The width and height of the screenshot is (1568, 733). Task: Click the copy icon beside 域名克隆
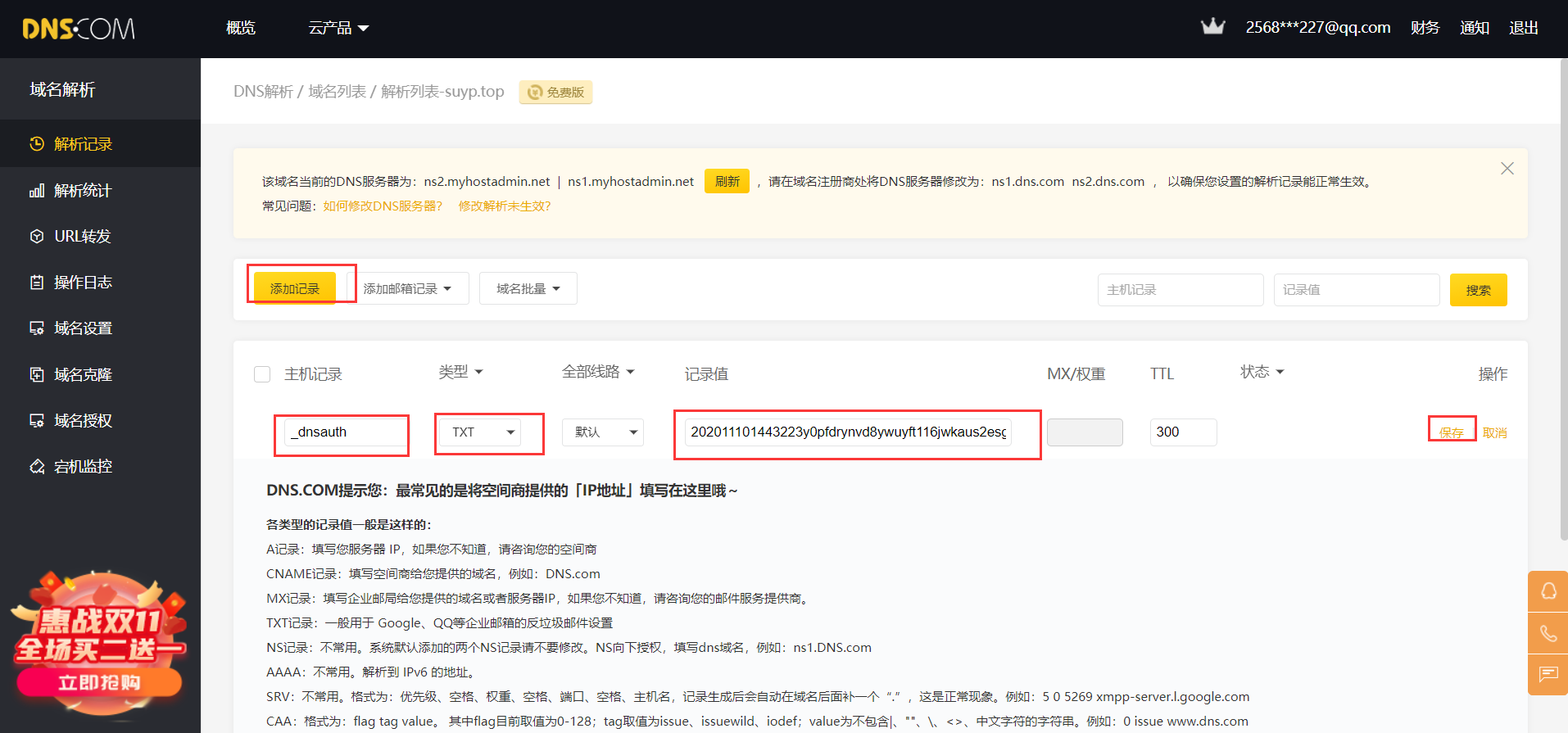(37, 375)
